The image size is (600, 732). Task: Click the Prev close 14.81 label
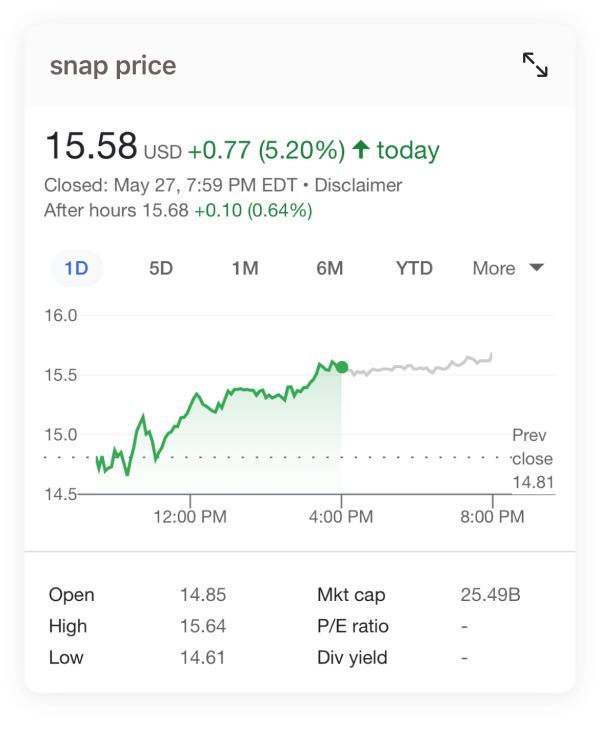[532, 458]
